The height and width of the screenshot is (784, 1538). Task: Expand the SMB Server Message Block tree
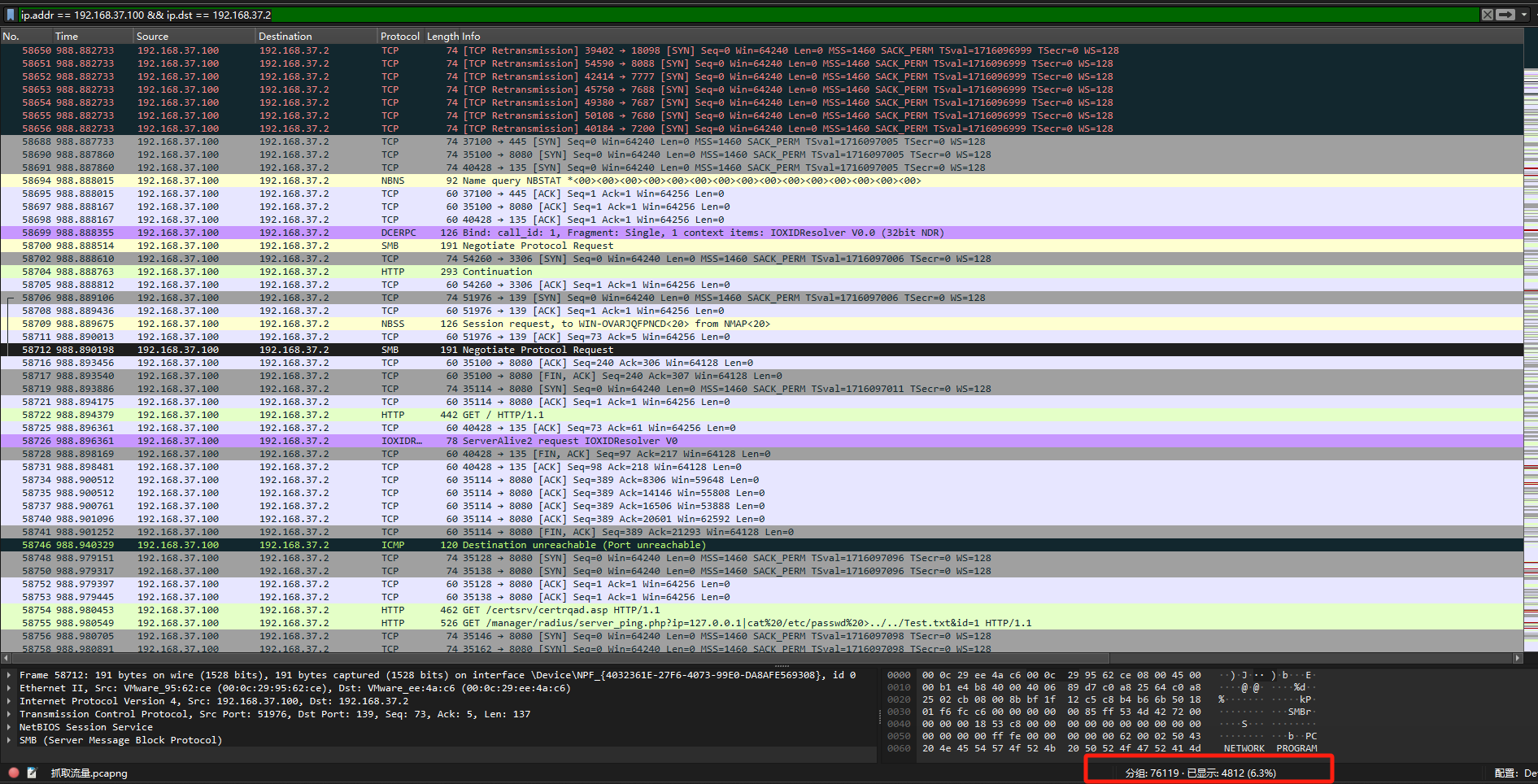click(9, 740)
